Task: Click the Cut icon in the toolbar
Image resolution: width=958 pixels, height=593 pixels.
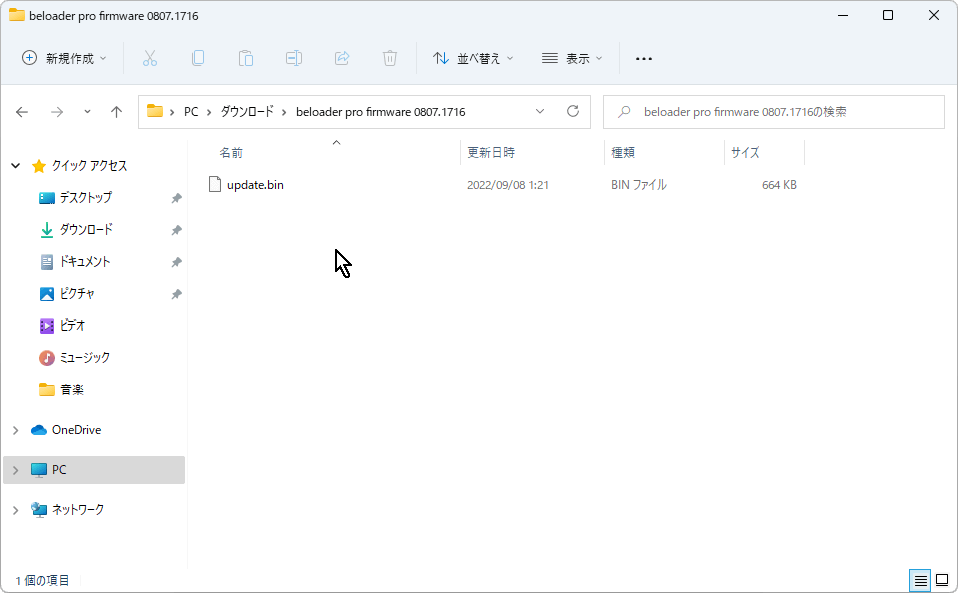Action: coord(150,58)
